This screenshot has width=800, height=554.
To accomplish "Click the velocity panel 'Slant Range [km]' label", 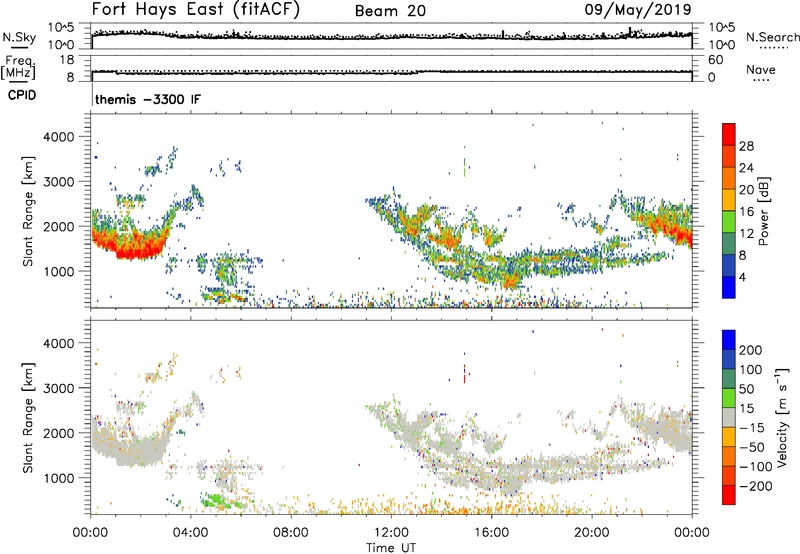I will 28,417.
